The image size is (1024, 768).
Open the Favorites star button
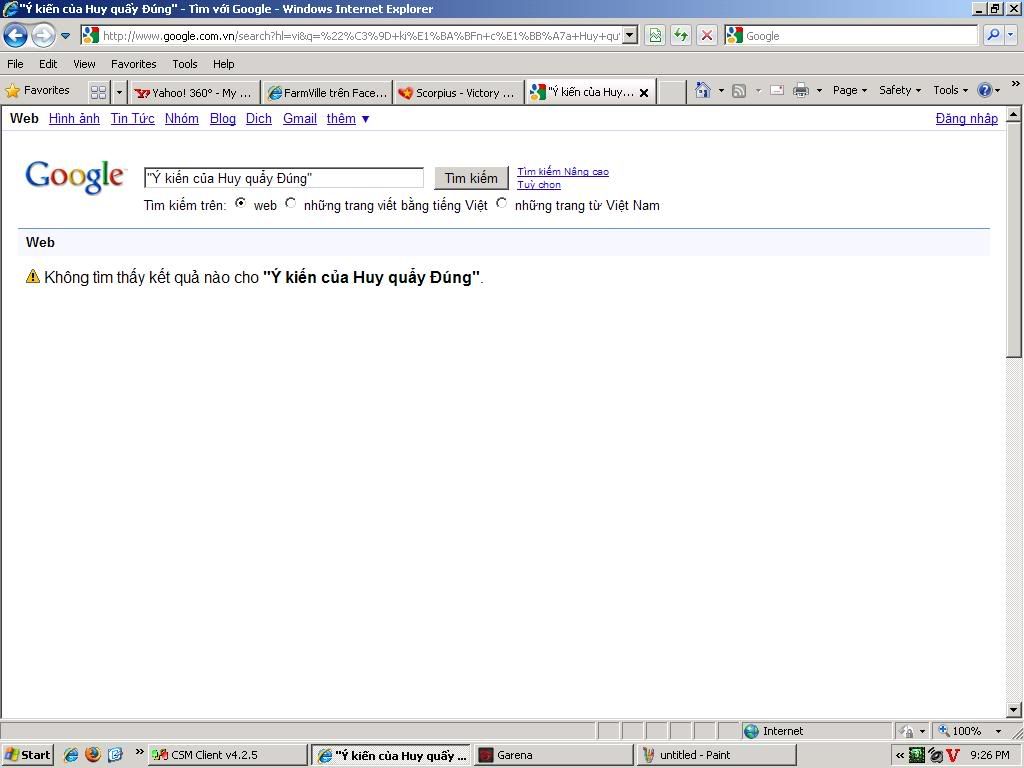point(38,91)
